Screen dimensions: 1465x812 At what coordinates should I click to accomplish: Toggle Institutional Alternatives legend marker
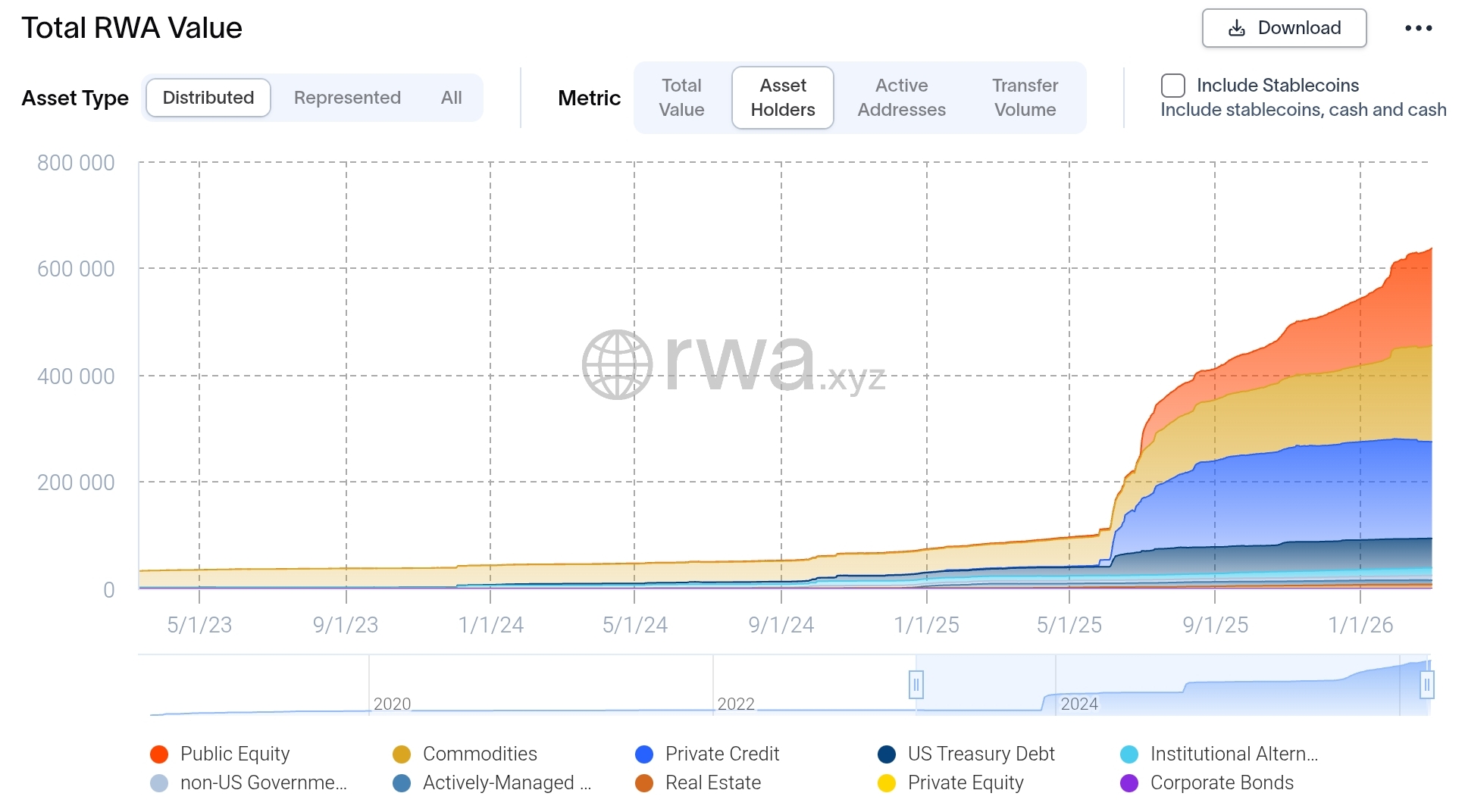pos(1129,754)
